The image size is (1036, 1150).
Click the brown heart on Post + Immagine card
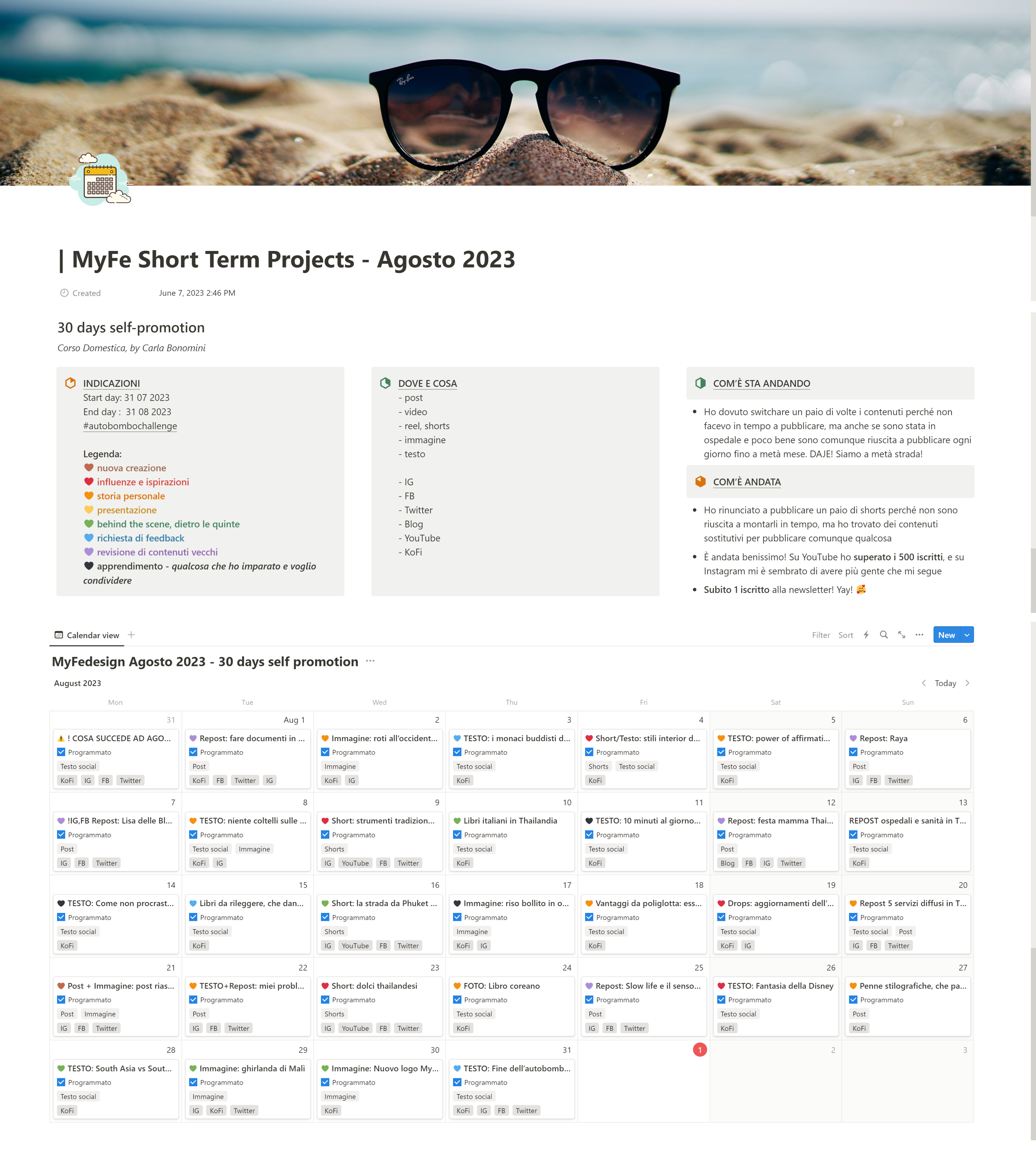[x=61, y=986]
